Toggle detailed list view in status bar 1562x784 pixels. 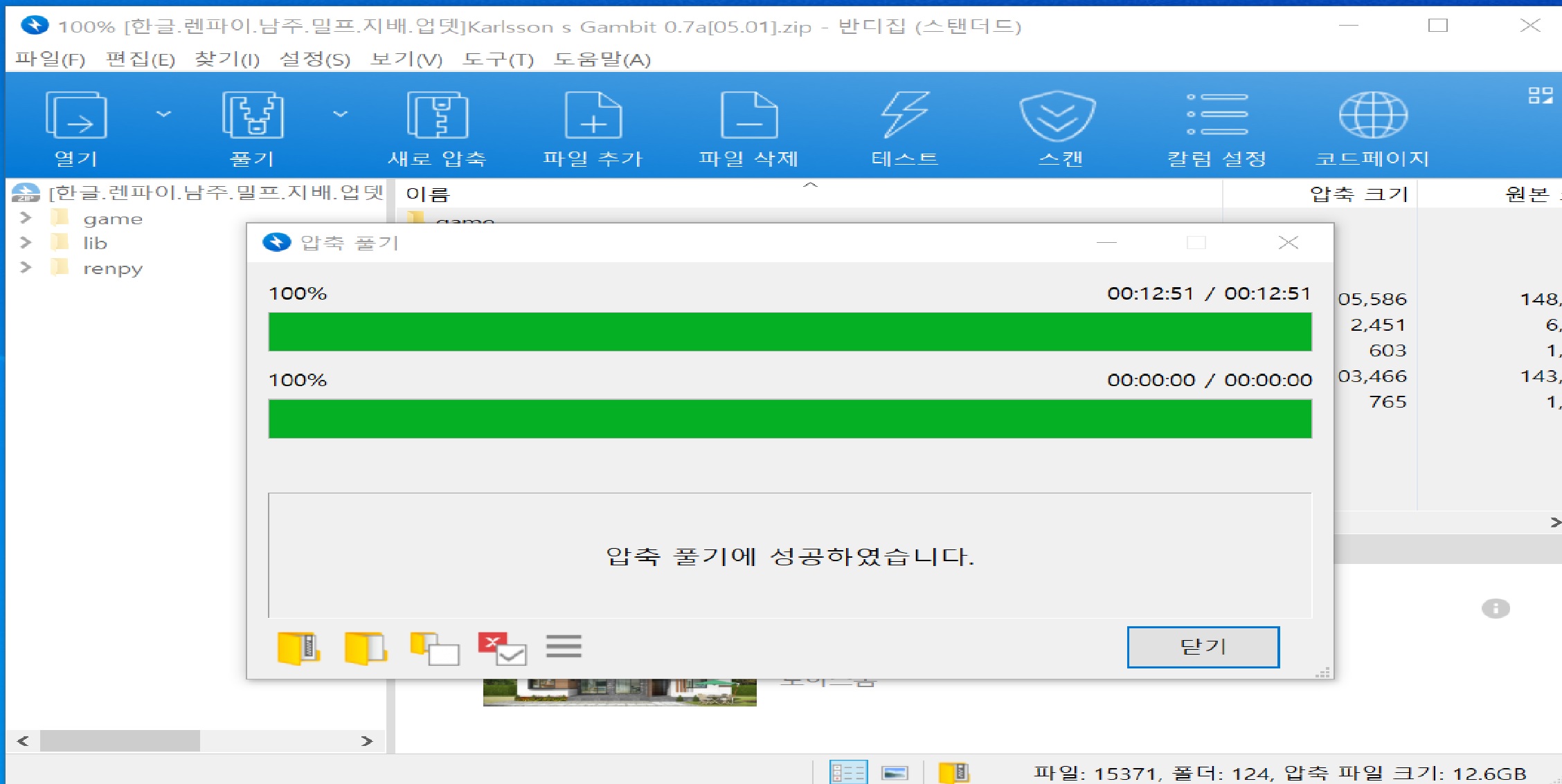[x=848, y=772]
